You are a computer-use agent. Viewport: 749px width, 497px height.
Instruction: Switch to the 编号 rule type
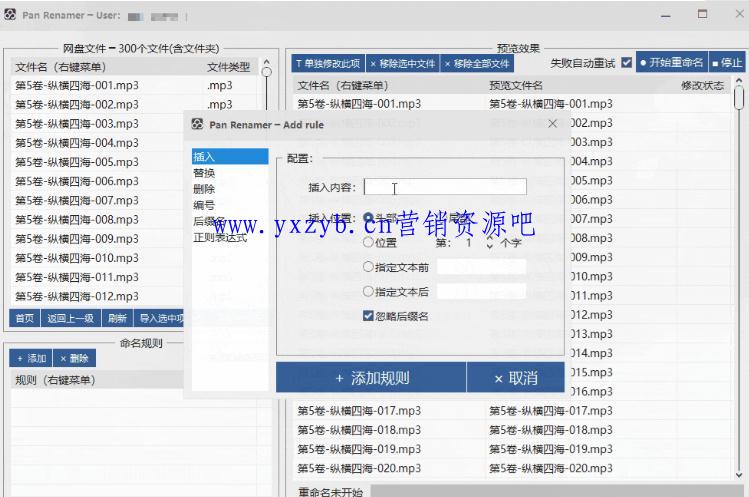[230, 205]
